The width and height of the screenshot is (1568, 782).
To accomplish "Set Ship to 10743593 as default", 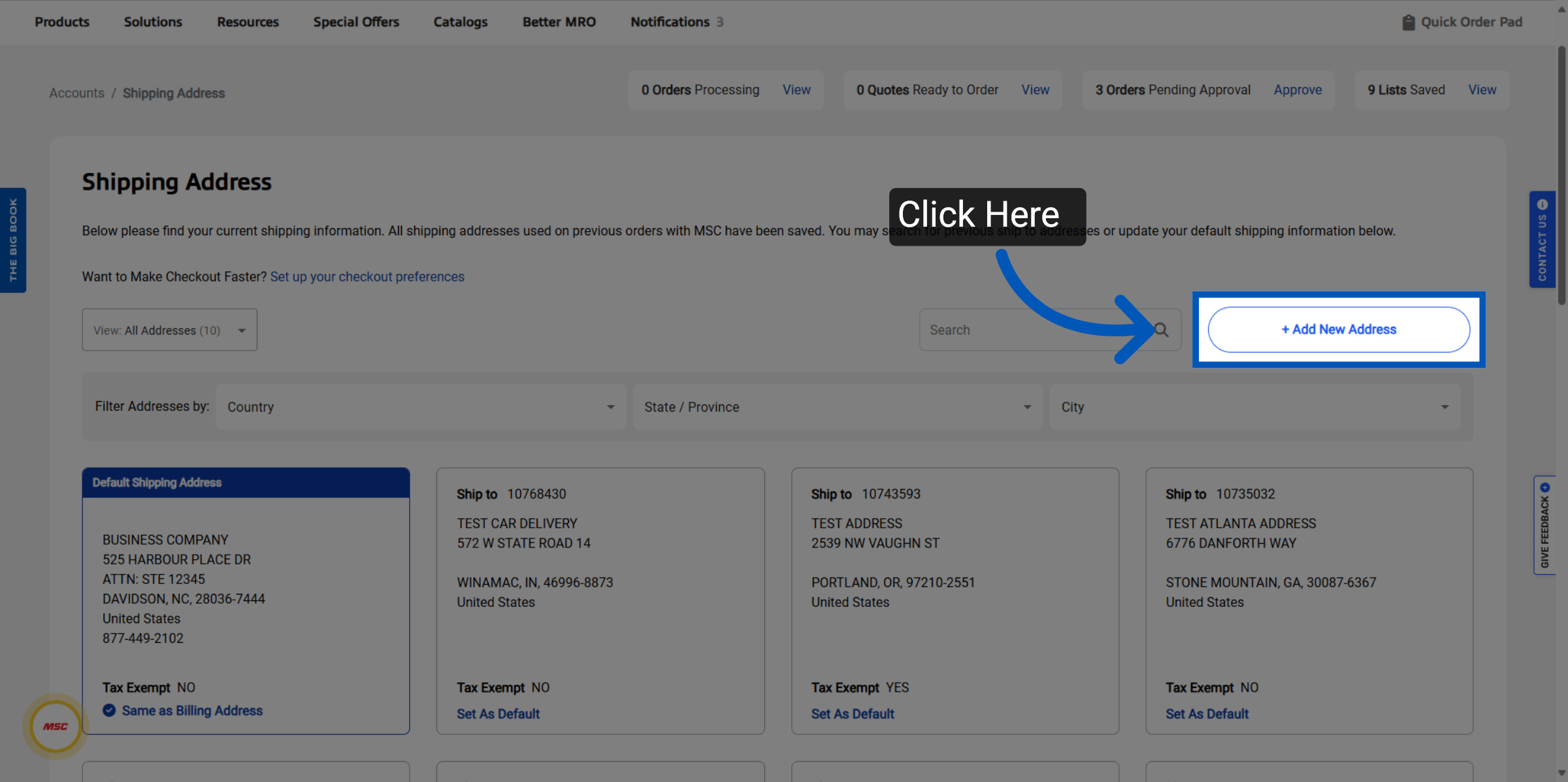I will click(x=853, y=713).
